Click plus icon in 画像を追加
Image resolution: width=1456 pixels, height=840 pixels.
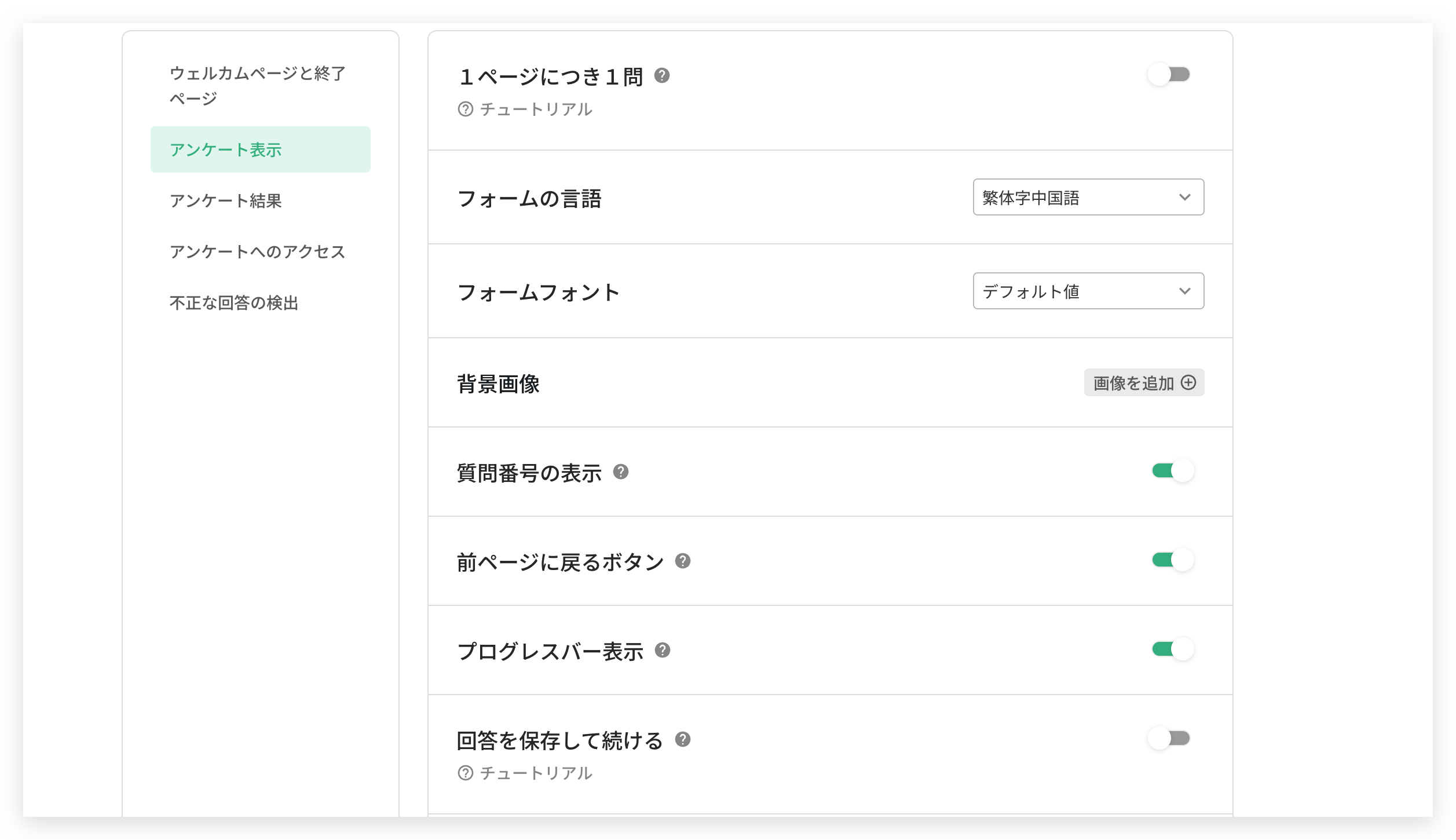click(x=1188, y=382)
